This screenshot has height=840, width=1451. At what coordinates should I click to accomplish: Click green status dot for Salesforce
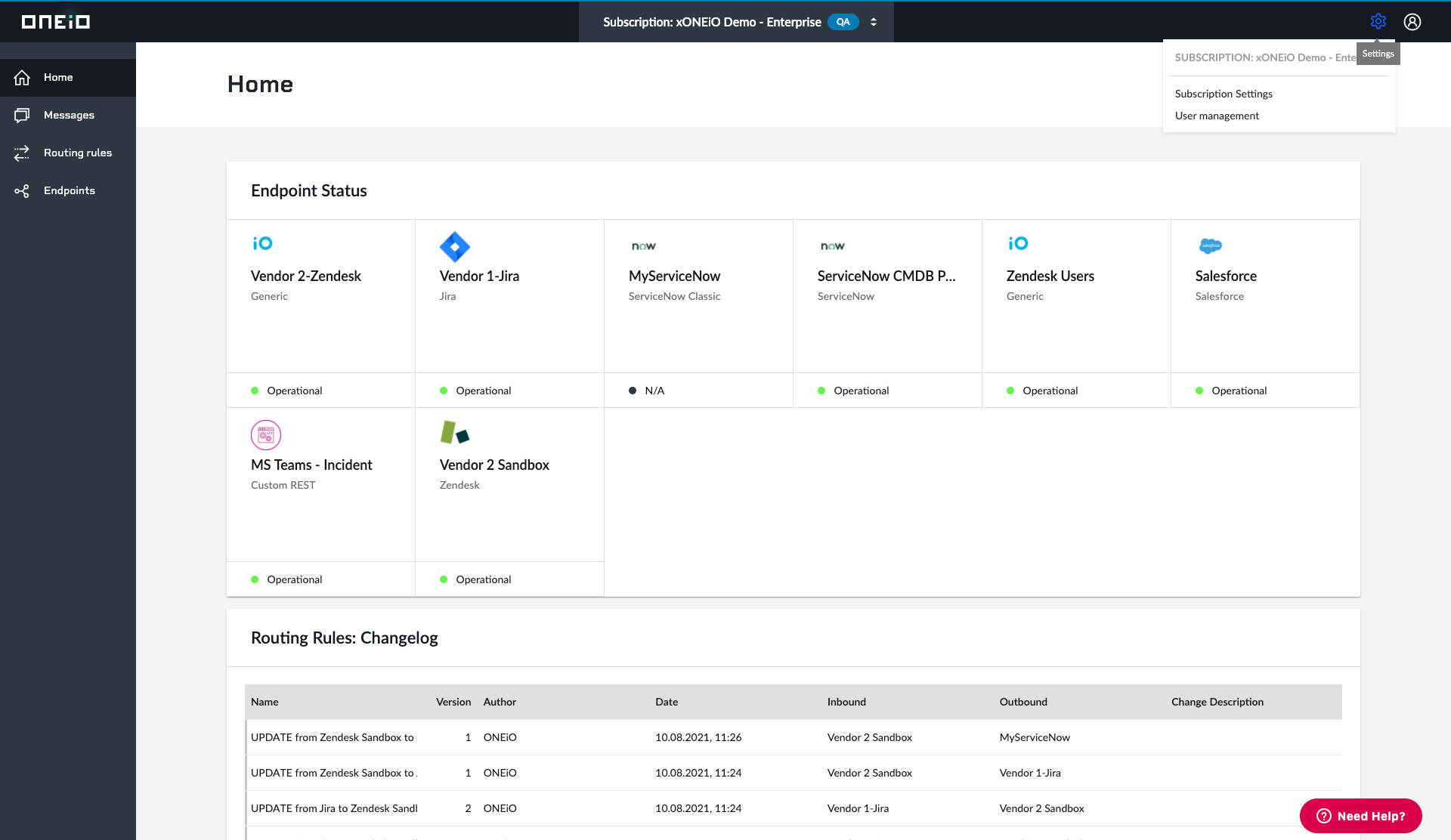point(1199,391)
